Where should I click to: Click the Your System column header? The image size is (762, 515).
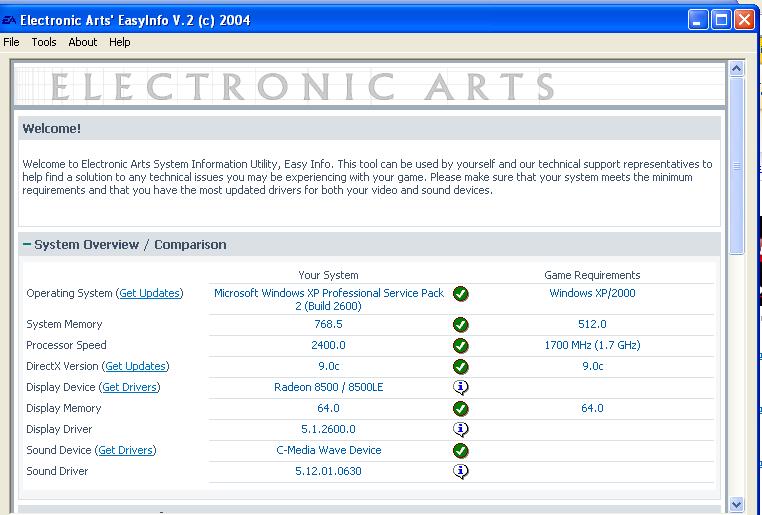pos(328,275)
